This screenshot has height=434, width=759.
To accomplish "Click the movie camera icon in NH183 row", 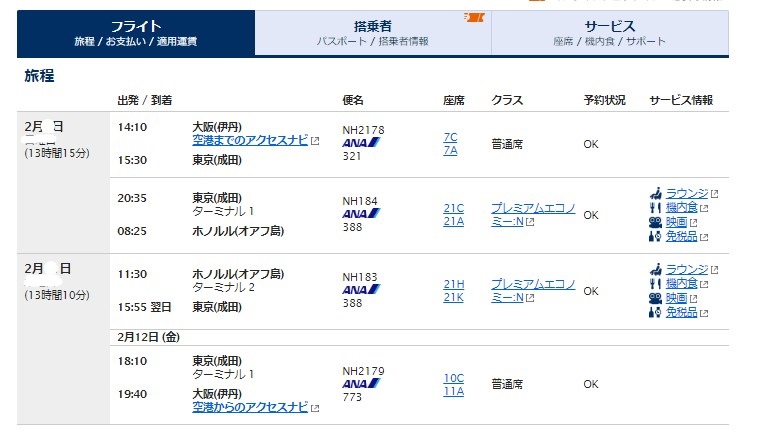I will 655,298.
